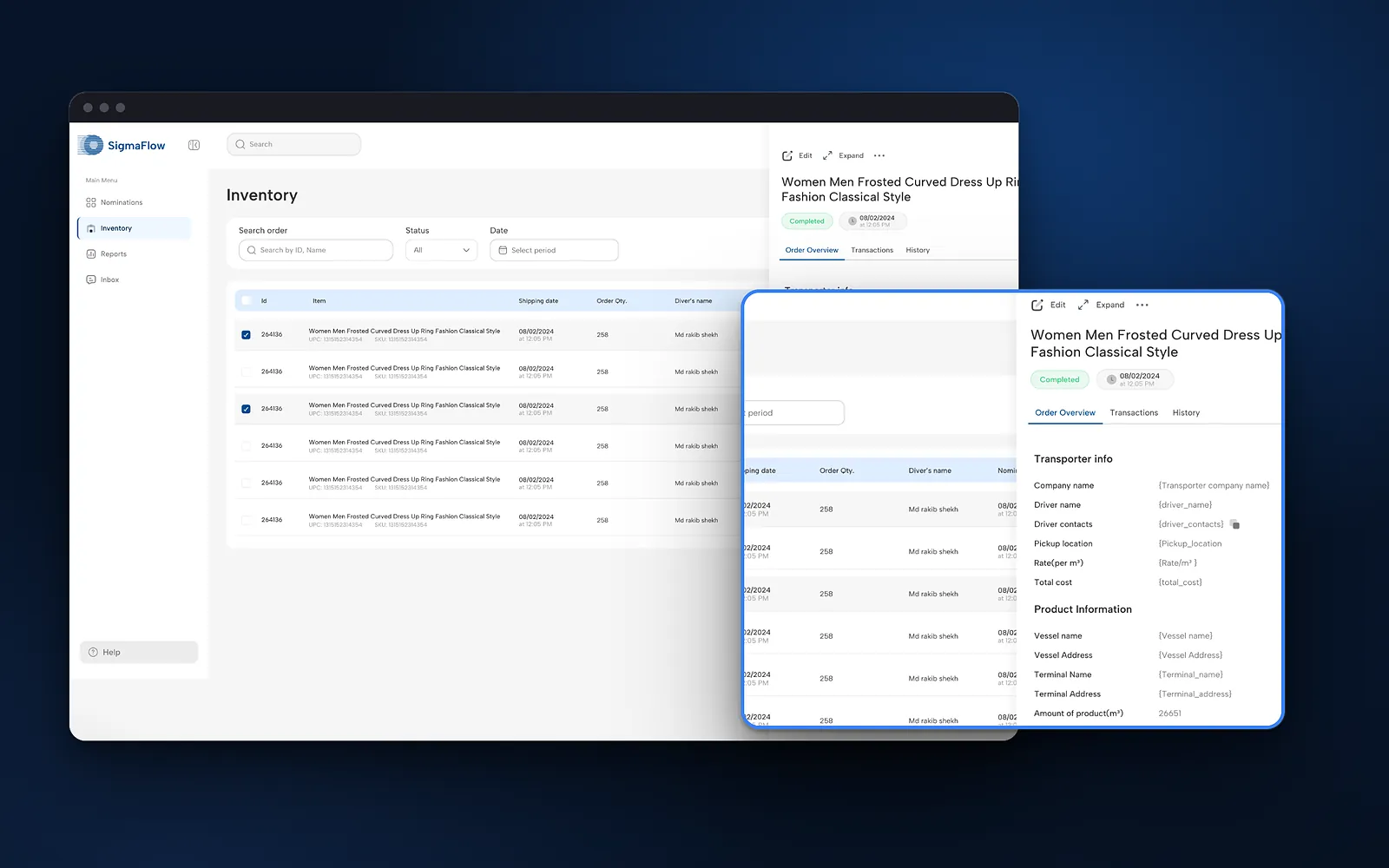Click the Item column header
1389x868 pixels.
pyautogui.click(x=319, y=301)
